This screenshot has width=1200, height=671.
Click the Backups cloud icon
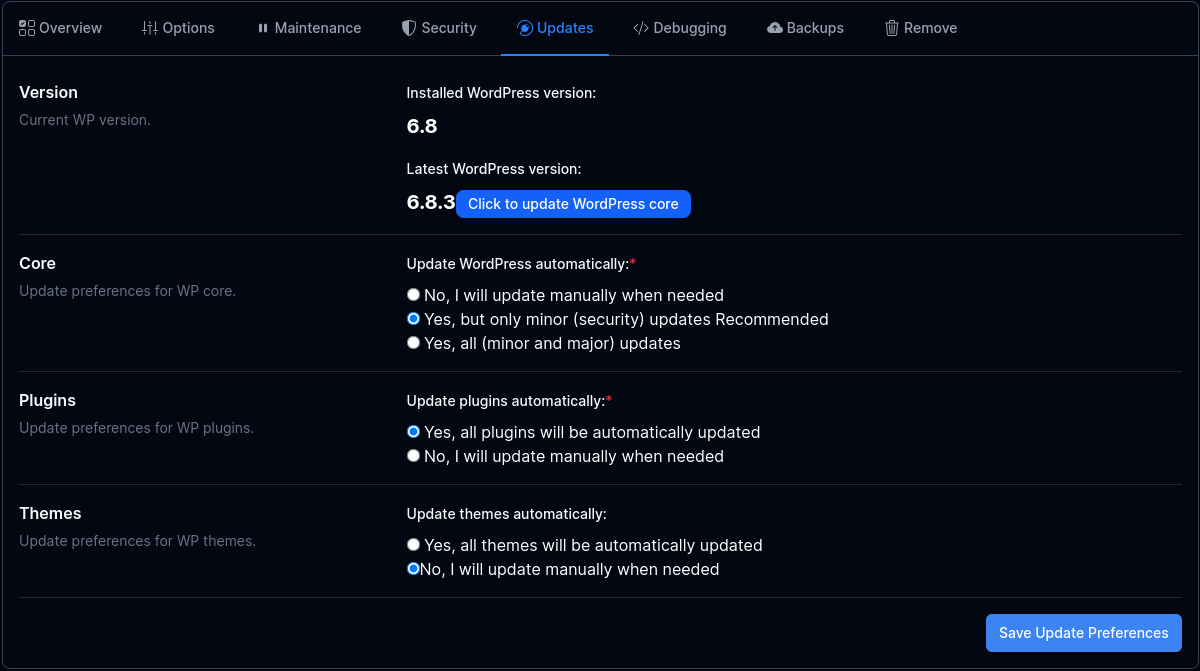click(x=775, y=28)
